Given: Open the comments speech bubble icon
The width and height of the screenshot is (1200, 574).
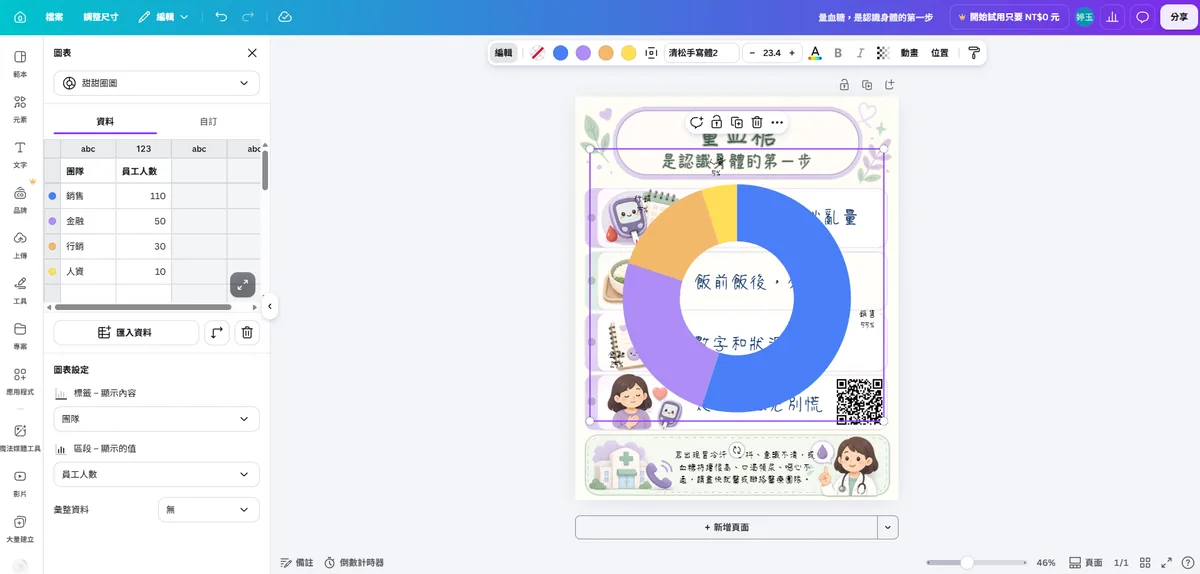Looking at the screenshot, I should pos(1142,17).
